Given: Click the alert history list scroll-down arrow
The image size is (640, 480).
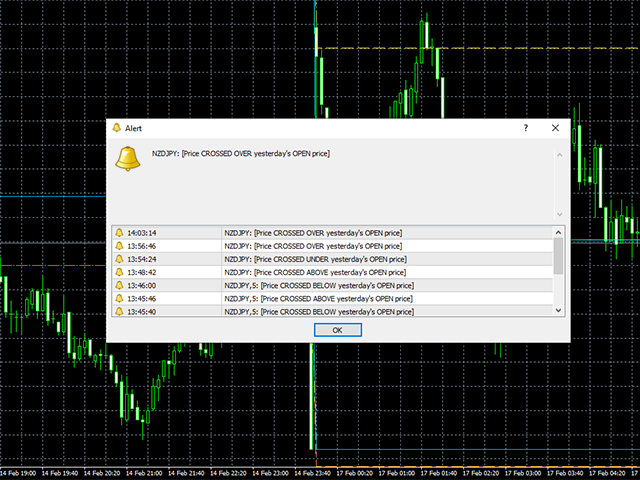Looking at the screenshot, I should pyautogui.click(x=558, y=311).
